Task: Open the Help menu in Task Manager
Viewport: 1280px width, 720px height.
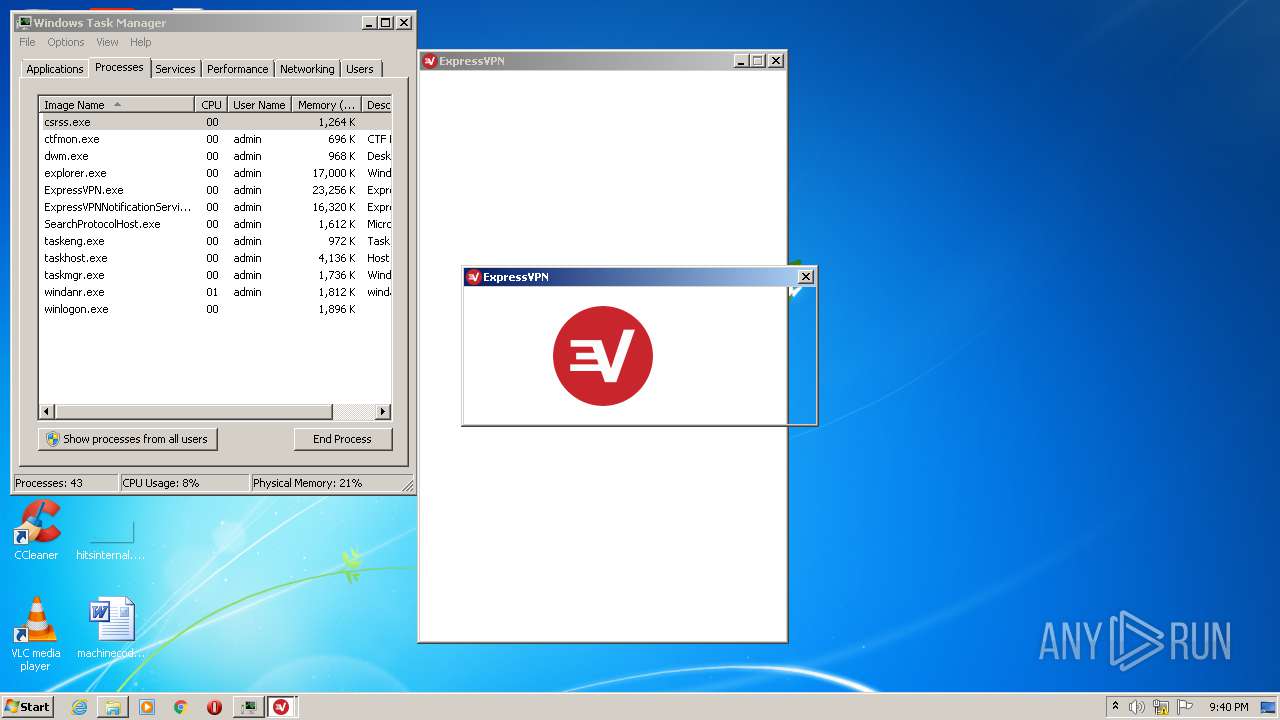Action: (141, 42)
